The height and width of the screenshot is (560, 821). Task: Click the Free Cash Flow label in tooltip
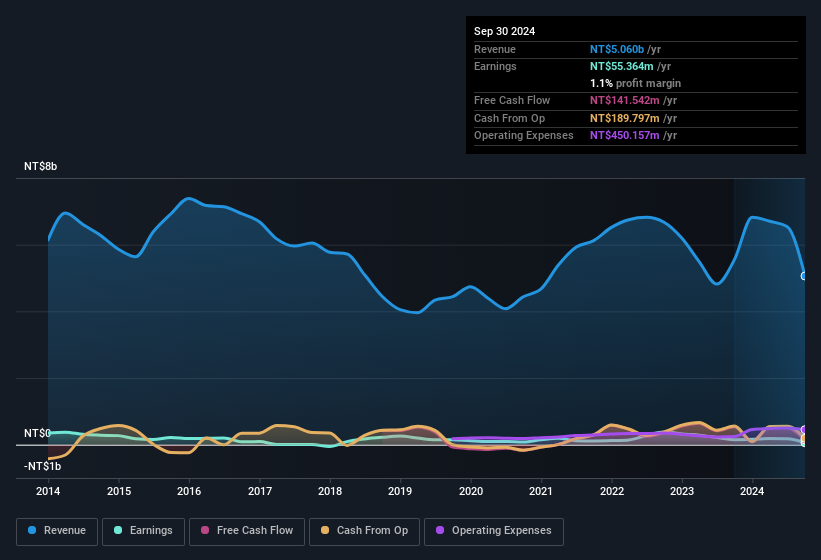512,100
